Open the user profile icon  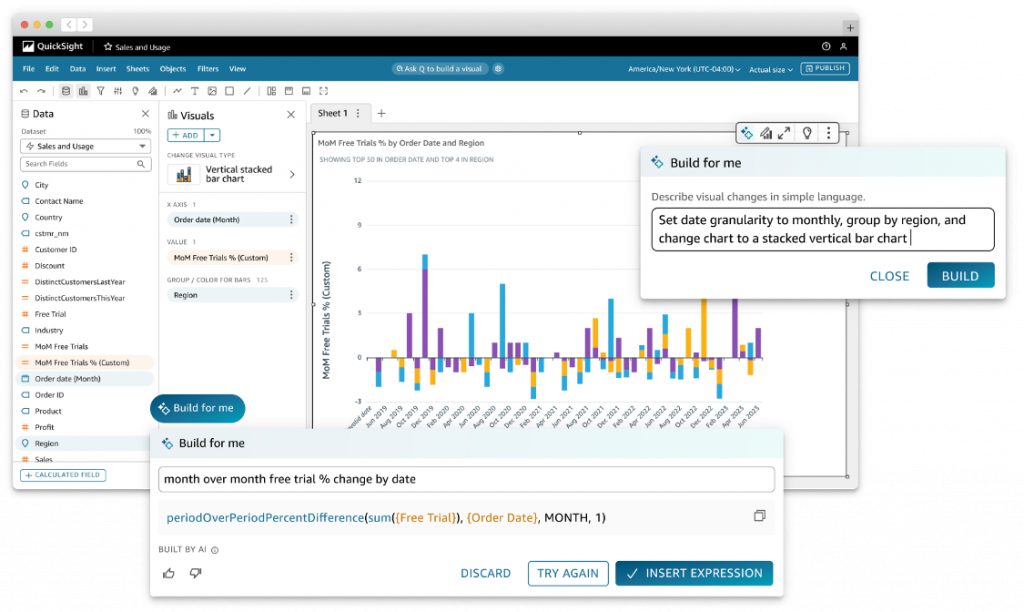(x=843, y=46)
